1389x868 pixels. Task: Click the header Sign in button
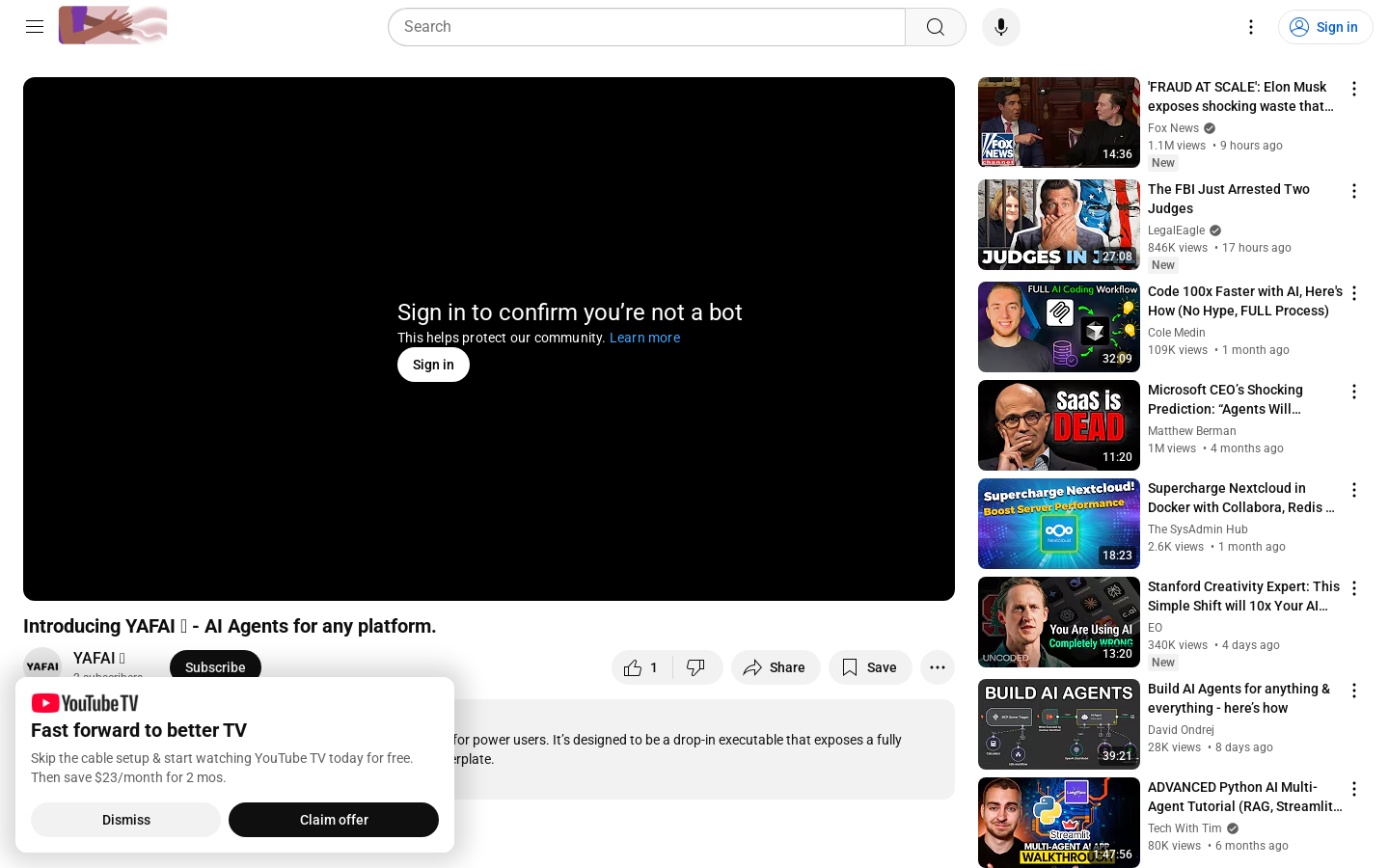[1325, 27]
